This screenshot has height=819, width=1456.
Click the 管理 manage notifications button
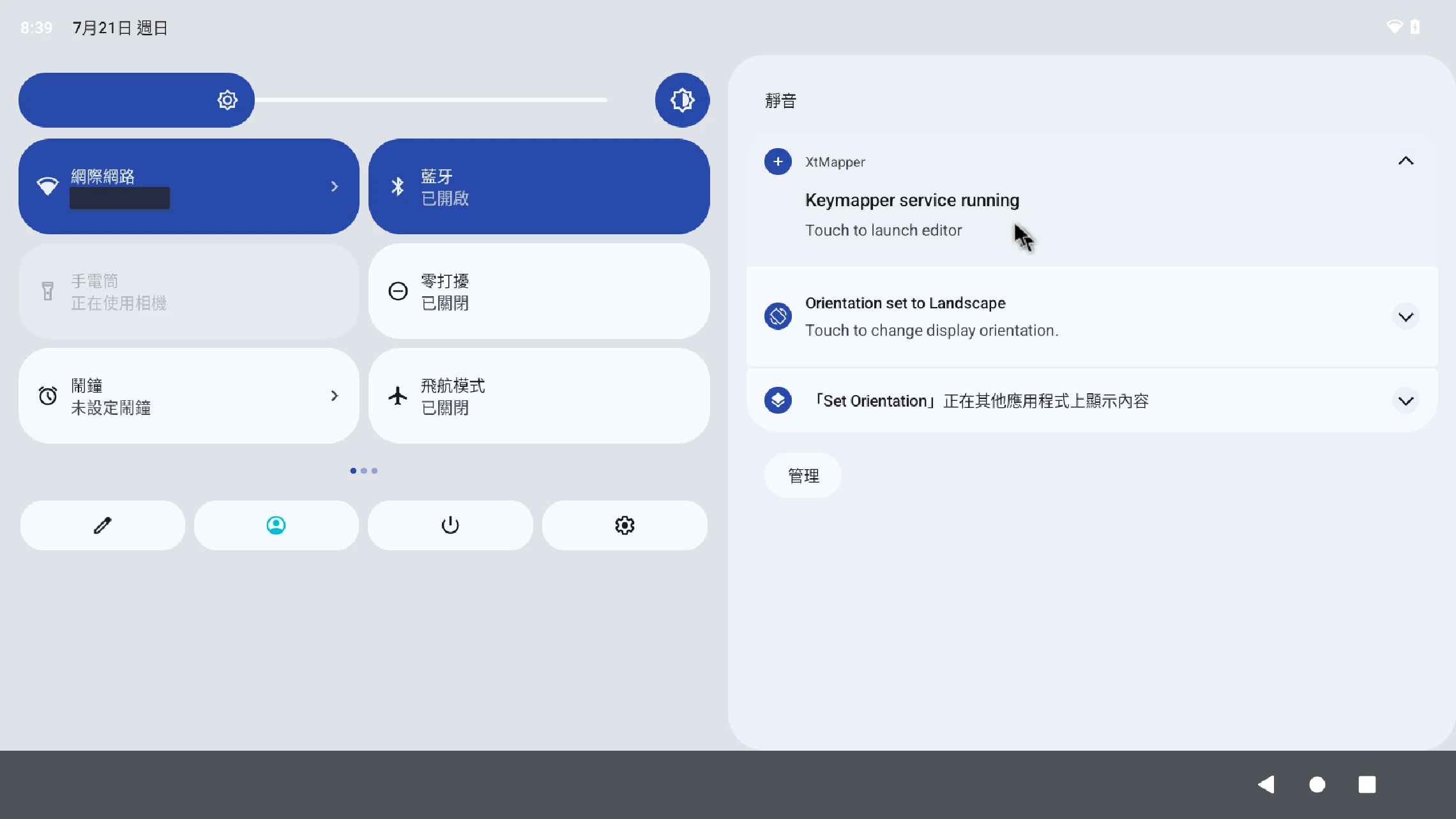803,476
